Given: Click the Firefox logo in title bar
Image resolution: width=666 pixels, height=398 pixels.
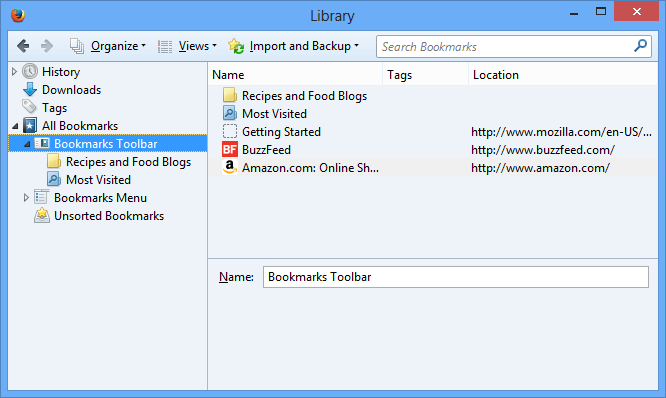Looking at the screenshot, I should 18,15.
